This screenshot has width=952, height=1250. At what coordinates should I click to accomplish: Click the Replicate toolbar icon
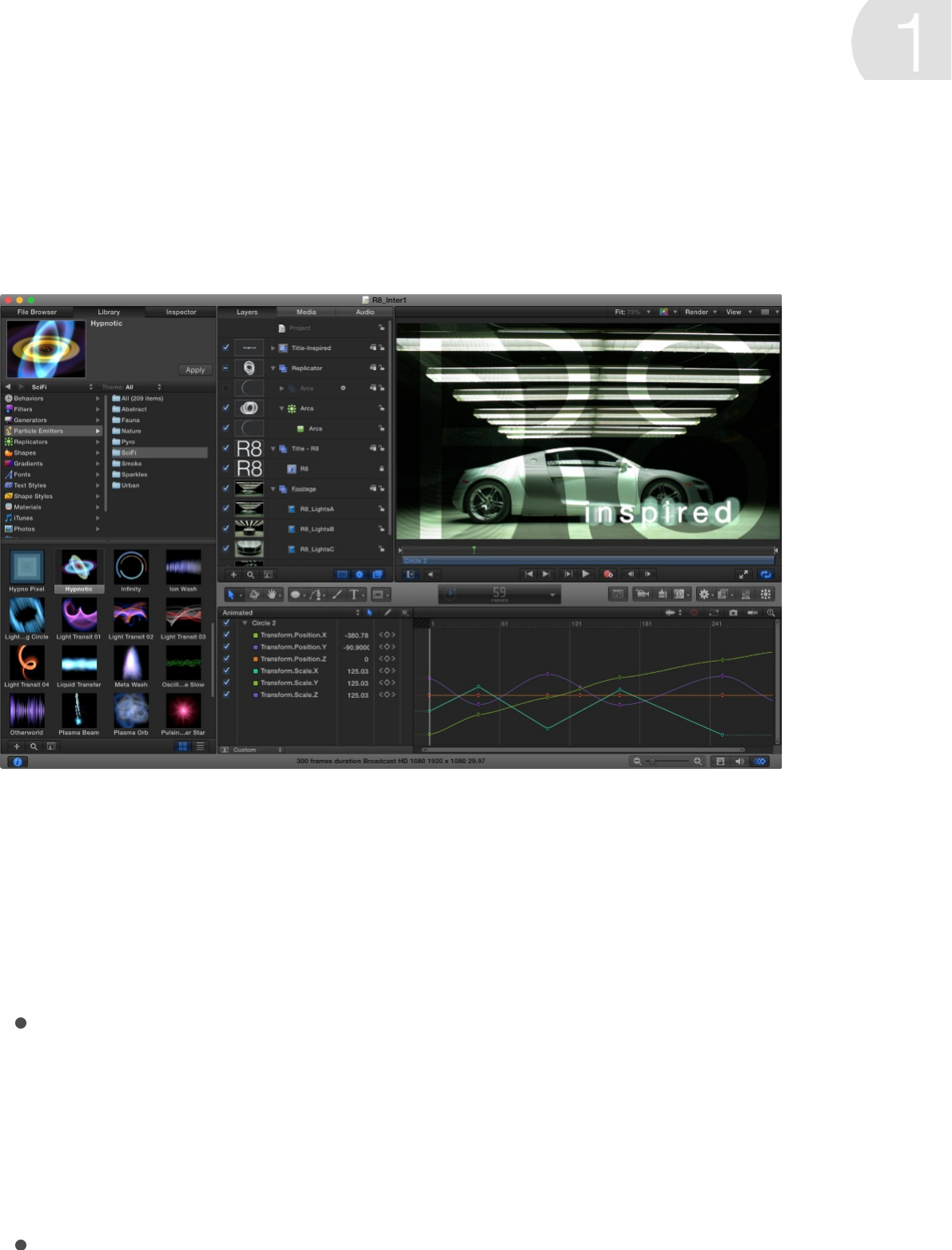coord(766,594)
